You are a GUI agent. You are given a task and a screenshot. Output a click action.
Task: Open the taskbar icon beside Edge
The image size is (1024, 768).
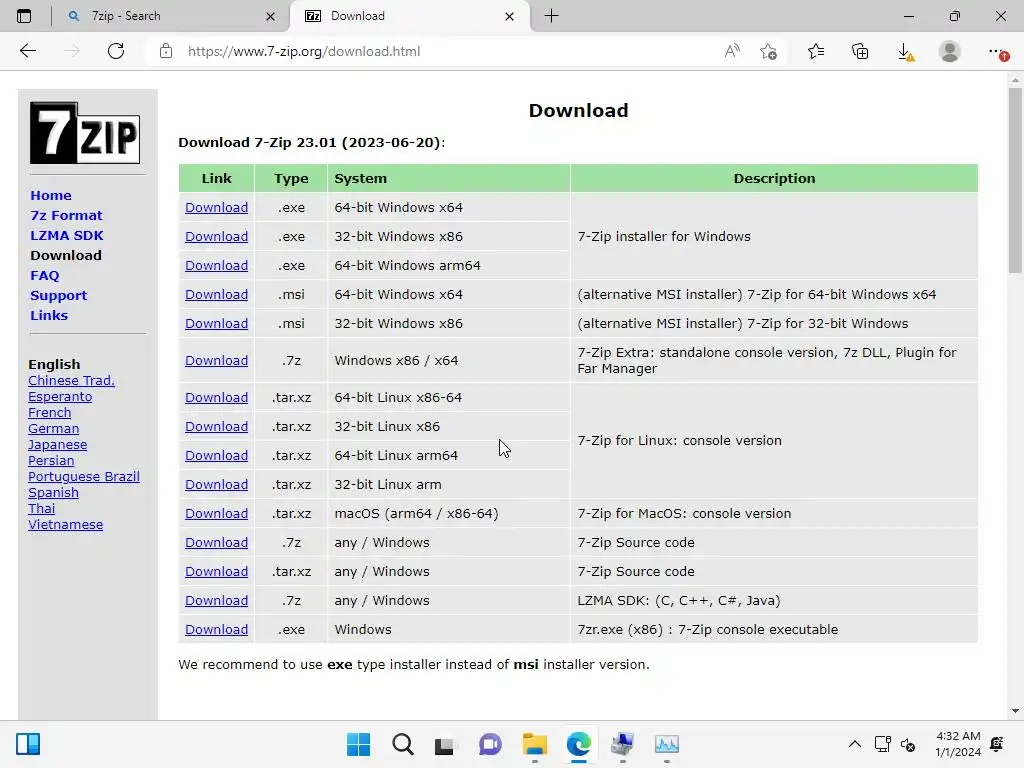pyautogui.click(x=622, y=744)
